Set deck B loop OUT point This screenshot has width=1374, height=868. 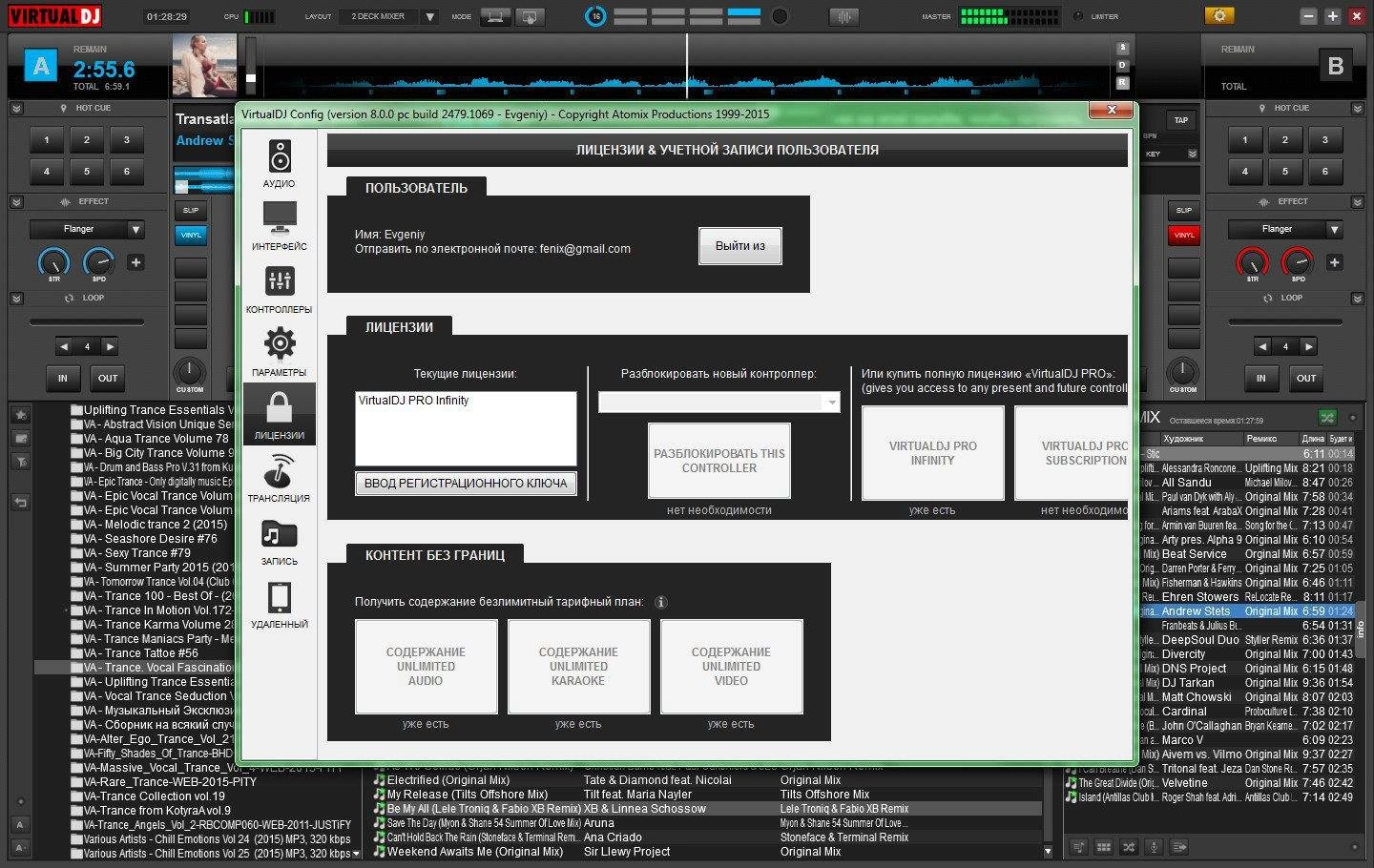1306,378
